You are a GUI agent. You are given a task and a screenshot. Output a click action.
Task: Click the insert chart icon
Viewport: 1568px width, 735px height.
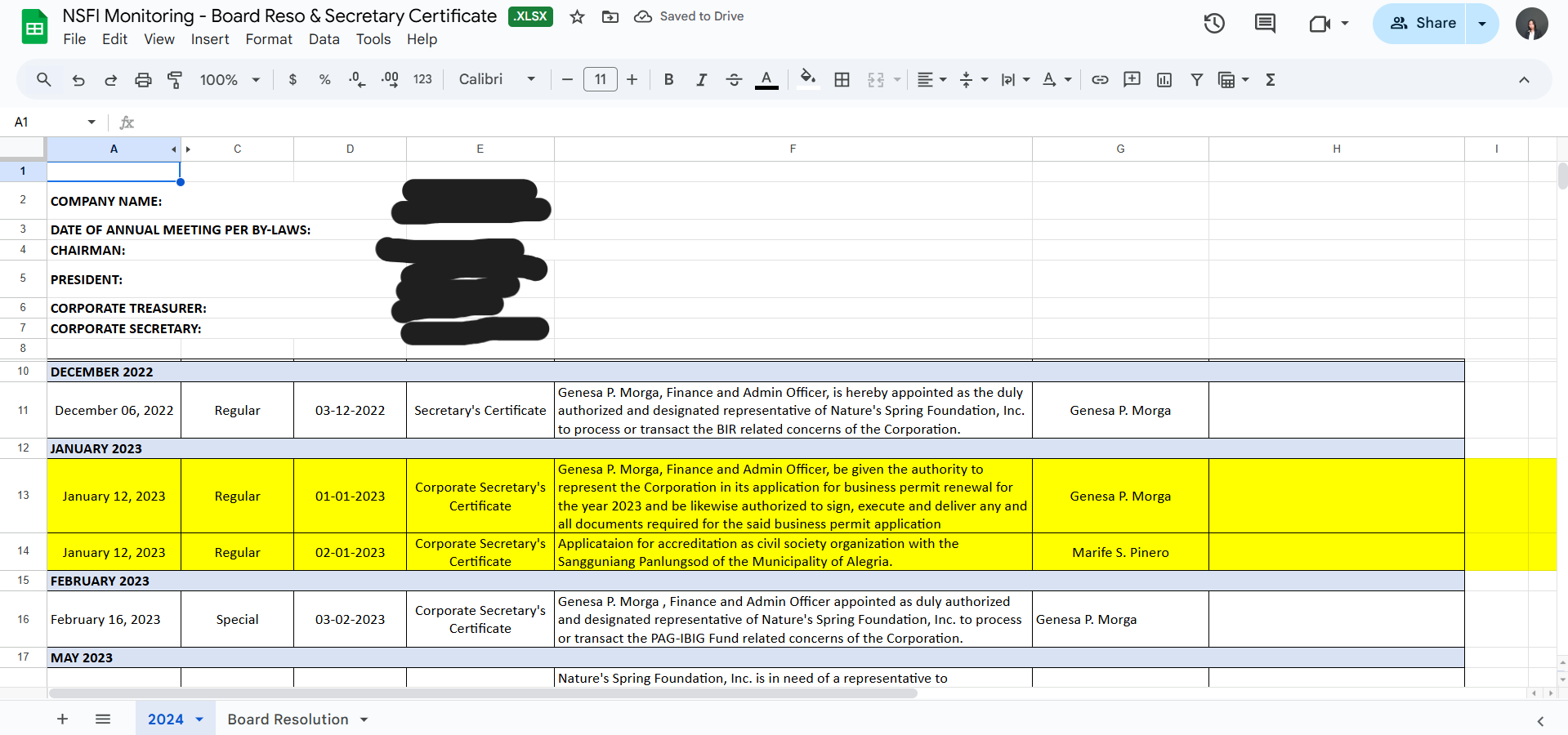(1164, 79)
